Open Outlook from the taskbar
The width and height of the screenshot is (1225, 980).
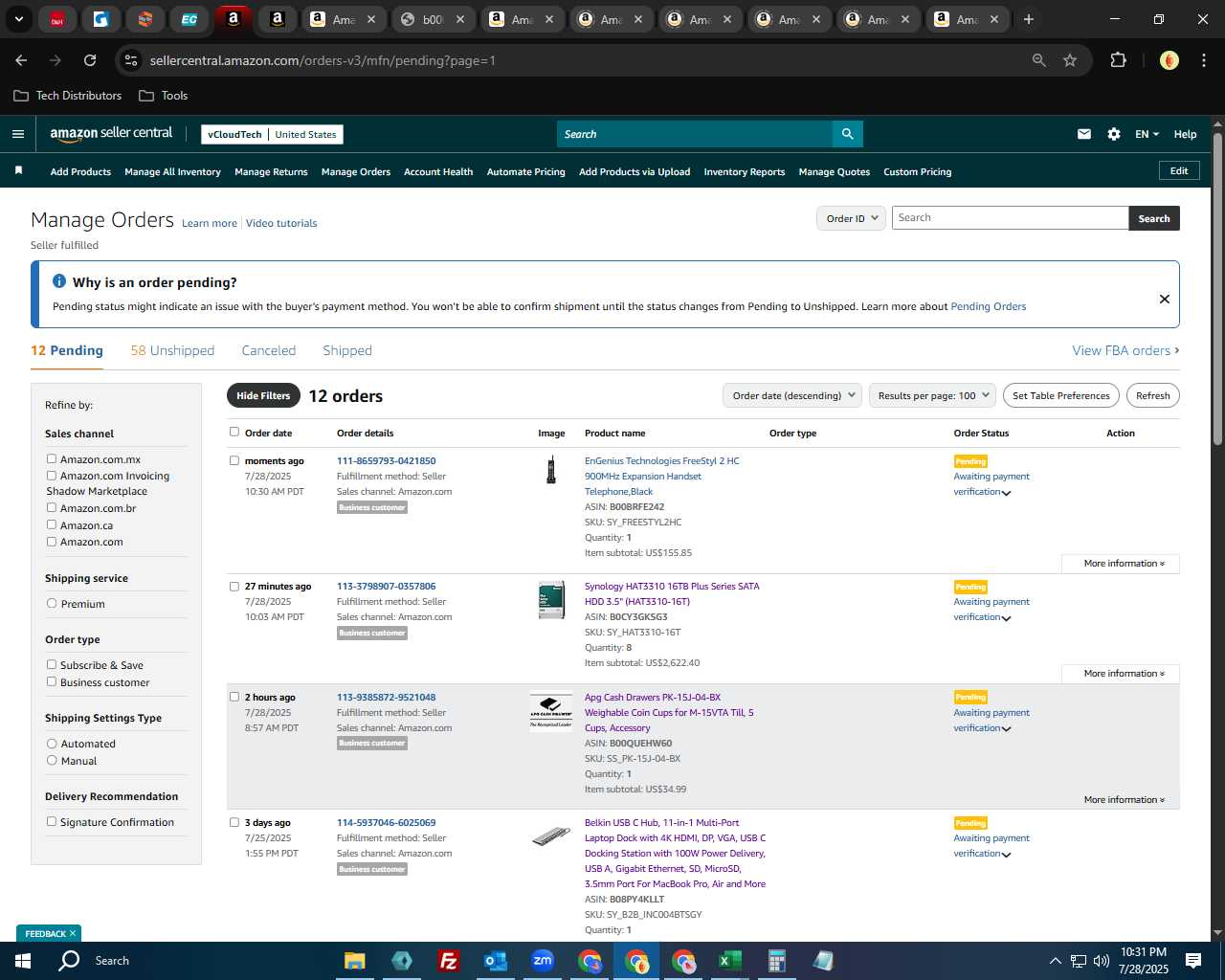pos(495,961)
